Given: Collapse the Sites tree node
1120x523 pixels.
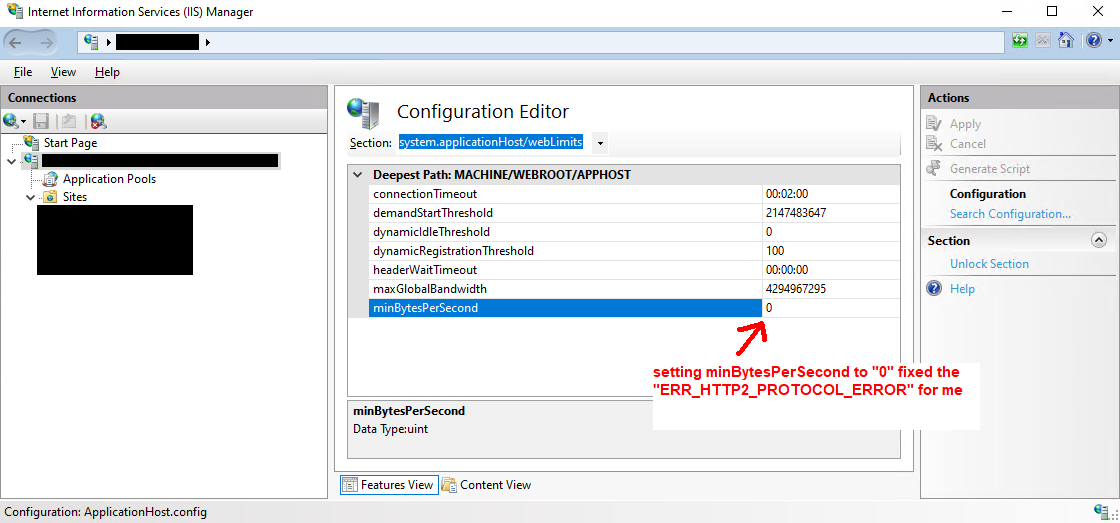Looking at the screenshot, I should click(31, 197).
